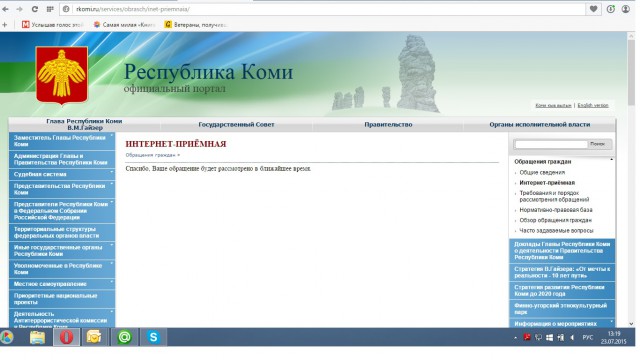This screenshot has width=640, height=360.
Task: Open the Gmail-marked bookmark 'Услышав голос'
Action: (52, 25)
